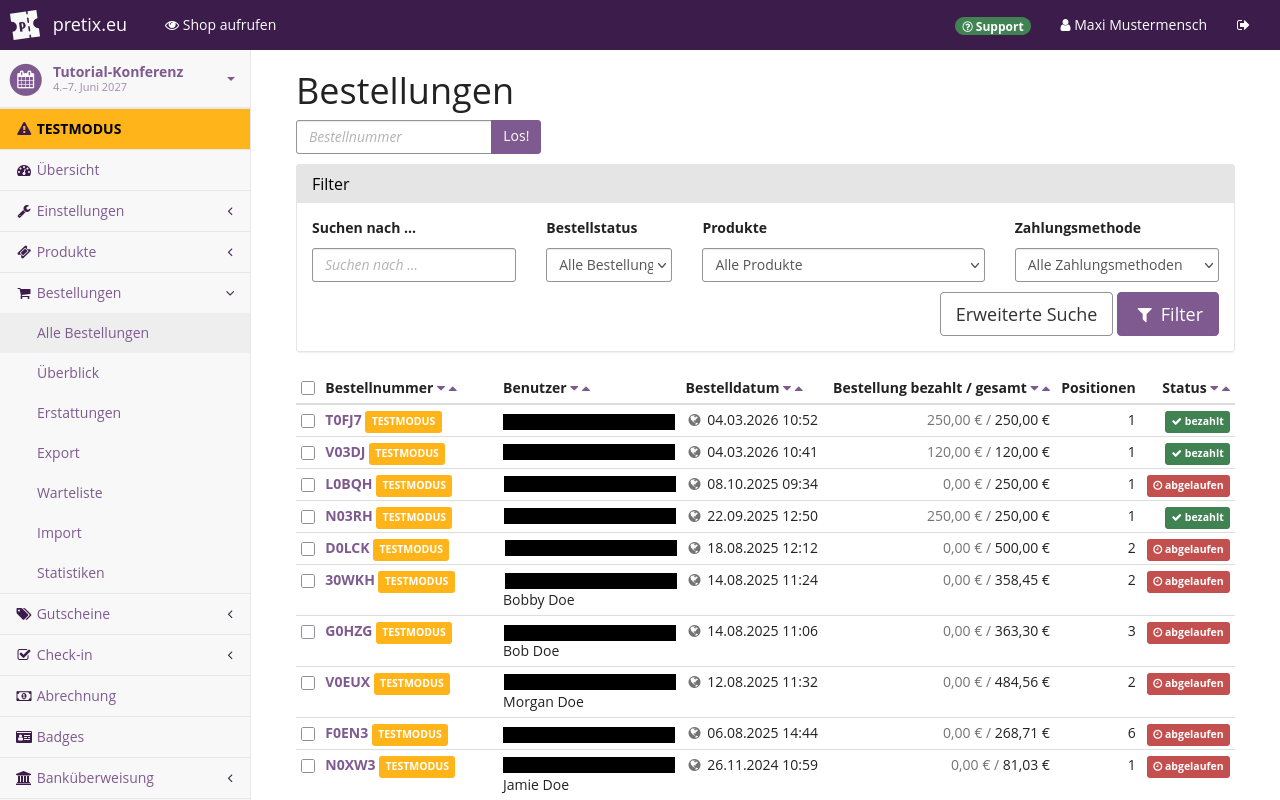
Task: Open the Alle Produkte dropdown
Action: 844,265
